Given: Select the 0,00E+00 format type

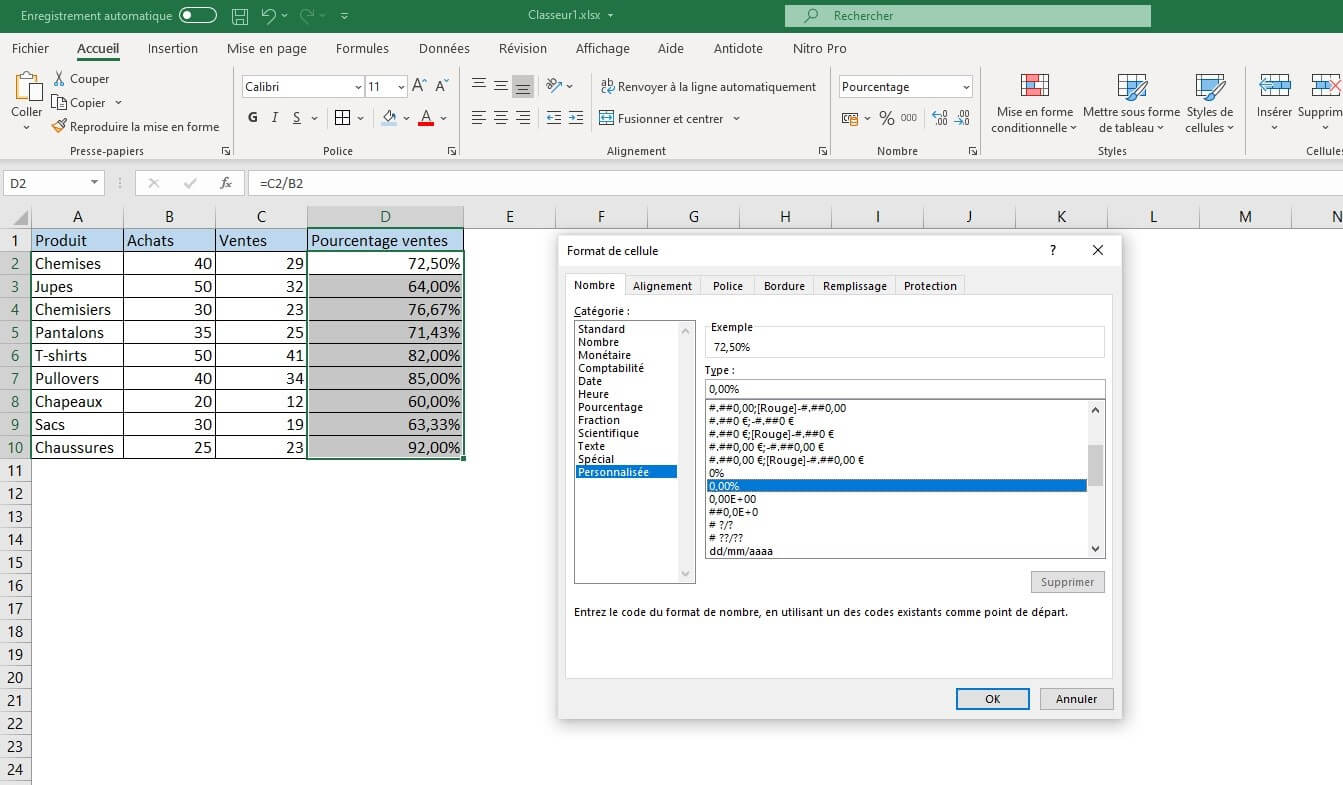Looking at the screenshot, I should click(x=732, y=499).
